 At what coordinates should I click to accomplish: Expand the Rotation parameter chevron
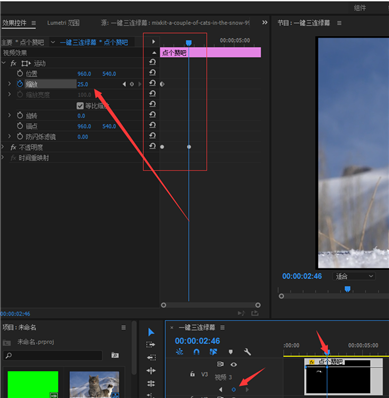tap(9, 115)
